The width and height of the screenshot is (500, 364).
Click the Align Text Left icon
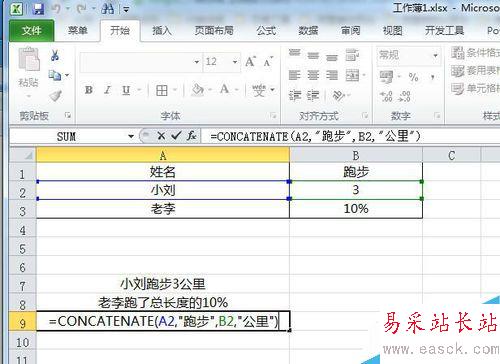pyautogui.click(x=295, y=75)
